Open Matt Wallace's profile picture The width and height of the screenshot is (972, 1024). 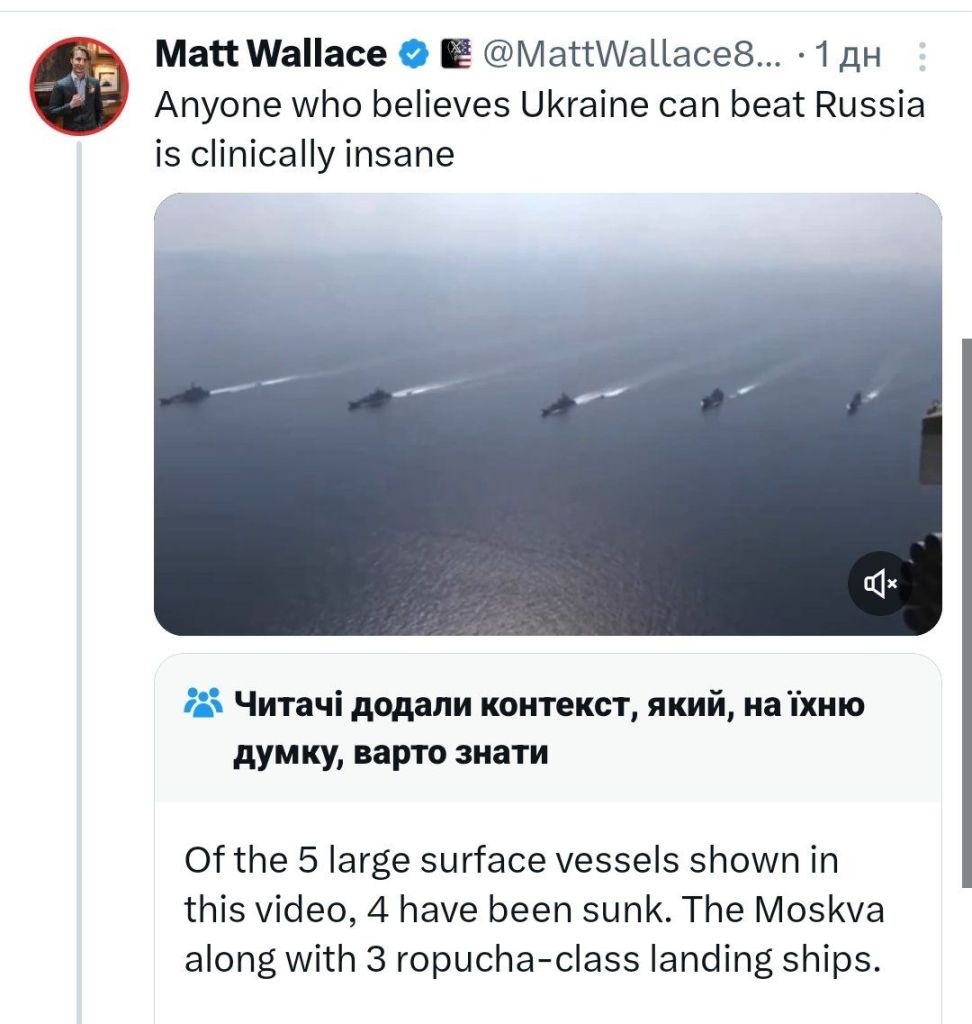(79, 86)
